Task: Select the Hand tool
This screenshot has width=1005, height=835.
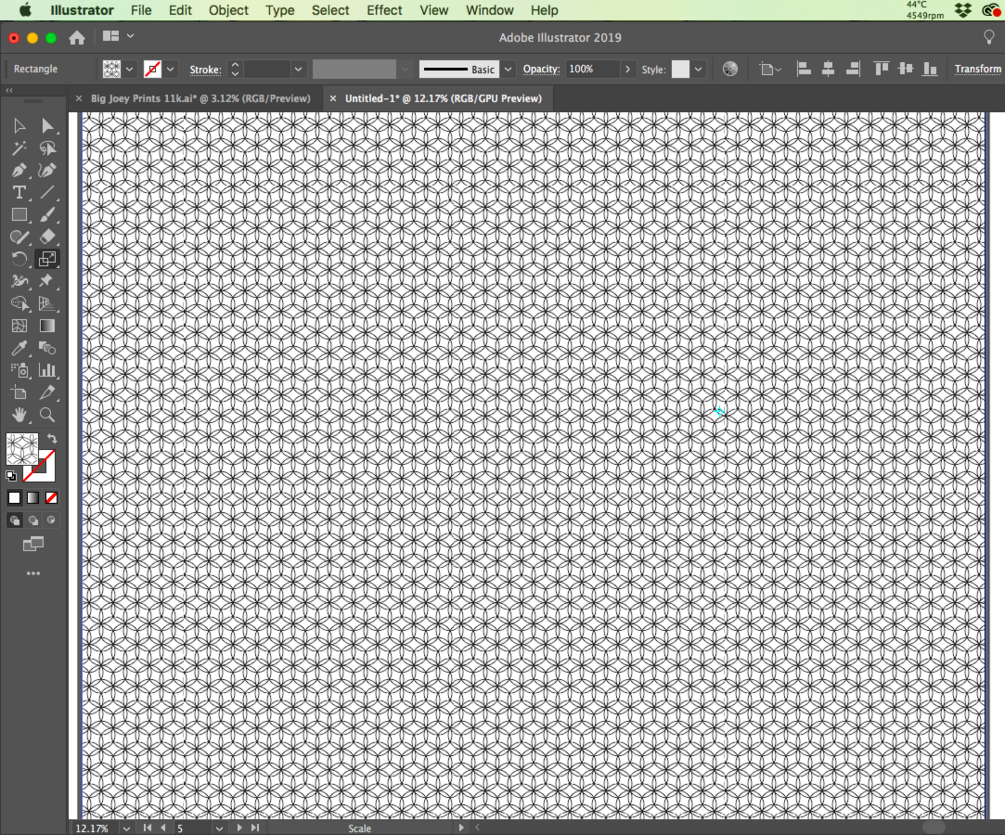Action: click(19, 415)
